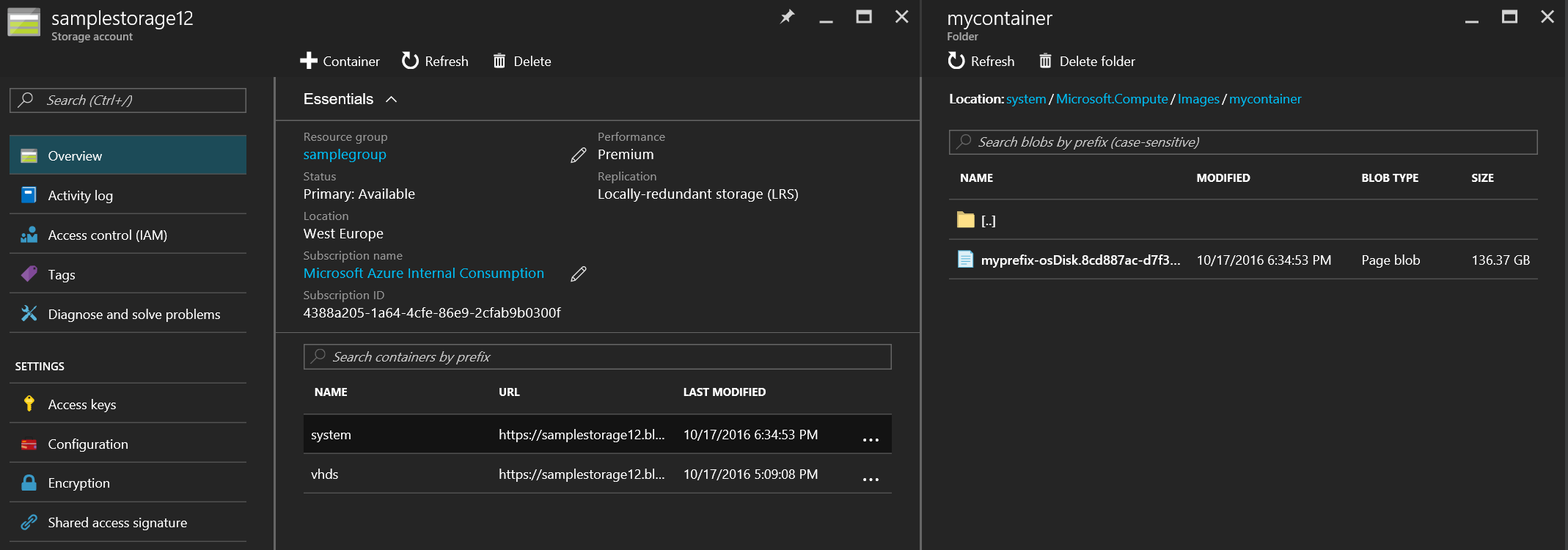Click the storage account icon beside samplestorage12
1568x550 pixels.
tap(23, 22)
